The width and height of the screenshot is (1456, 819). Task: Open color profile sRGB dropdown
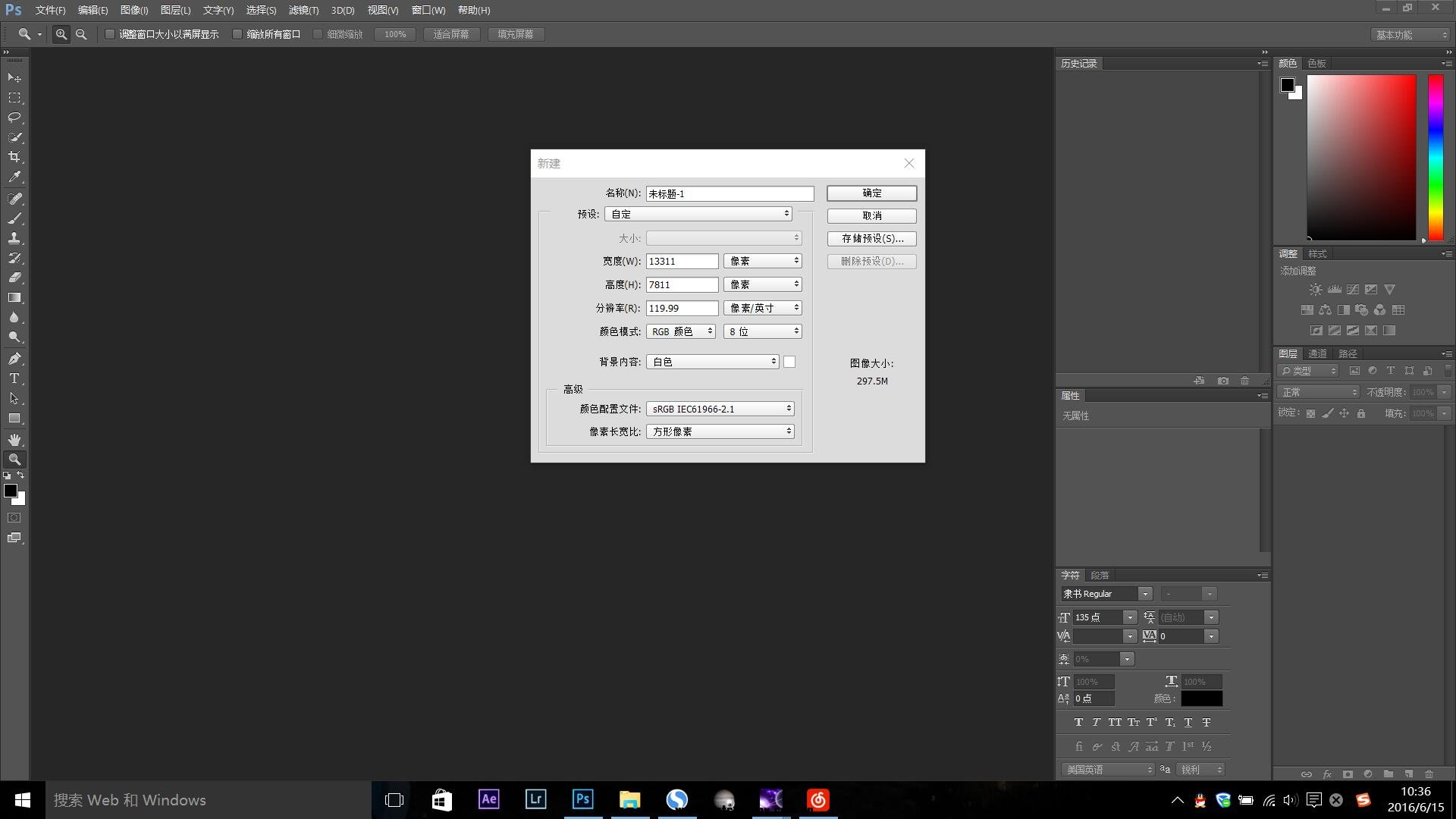pos(720,409)
